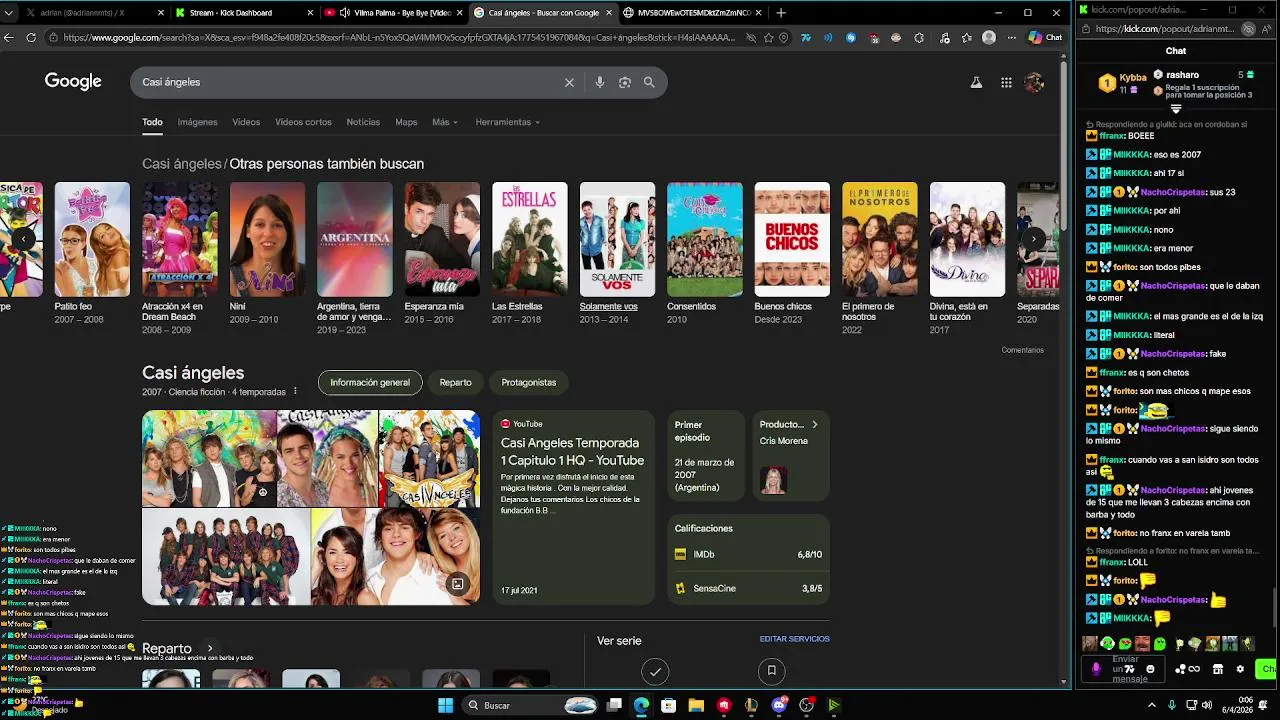
Task: Open Edge settings and more menu
Action: pyautogui.click(x=1012, y=38)
